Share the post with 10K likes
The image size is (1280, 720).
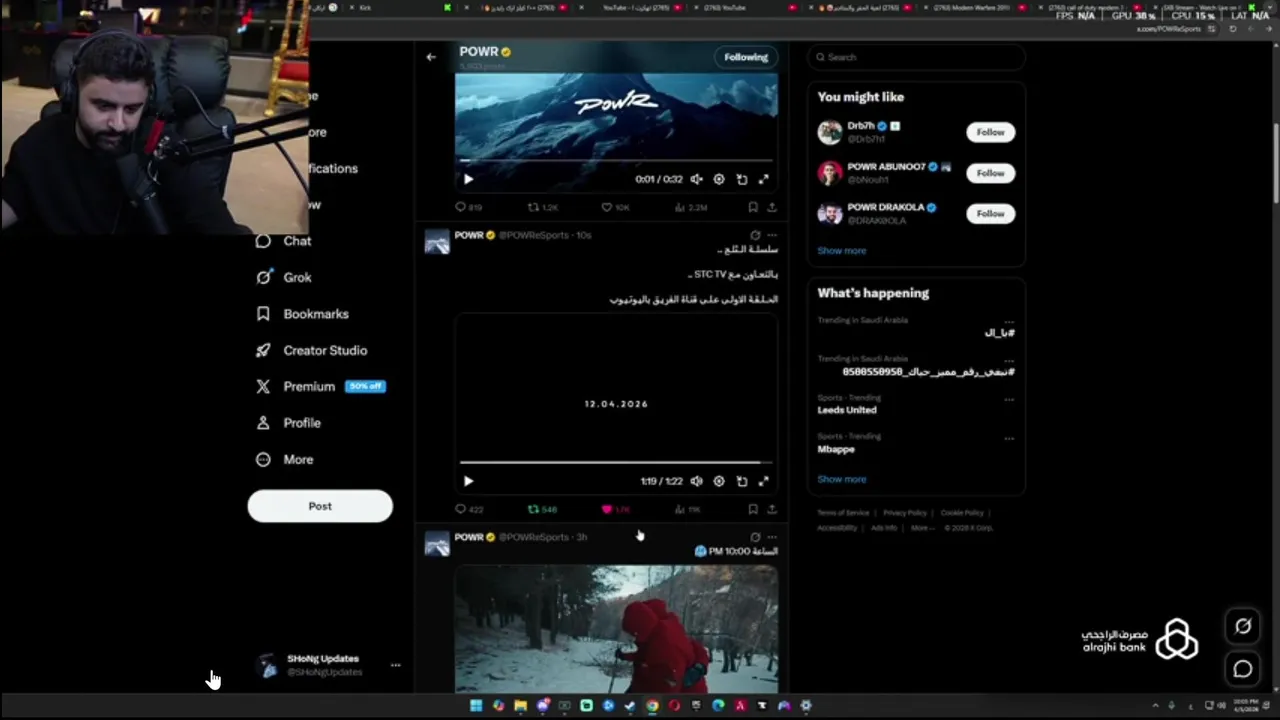click(772, 207)
